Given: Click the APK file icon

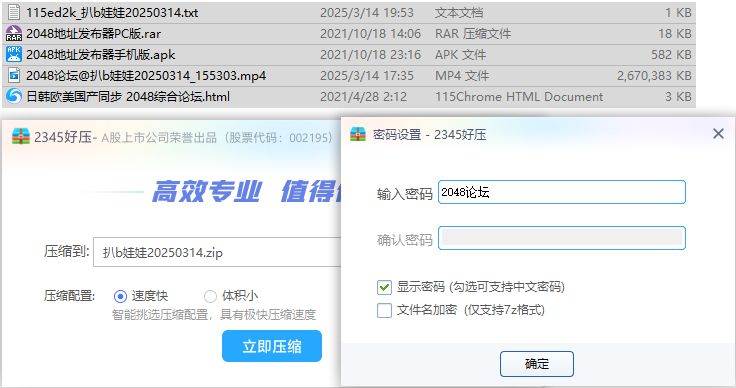Looking at the screenshot, I should tap(14, 54).
